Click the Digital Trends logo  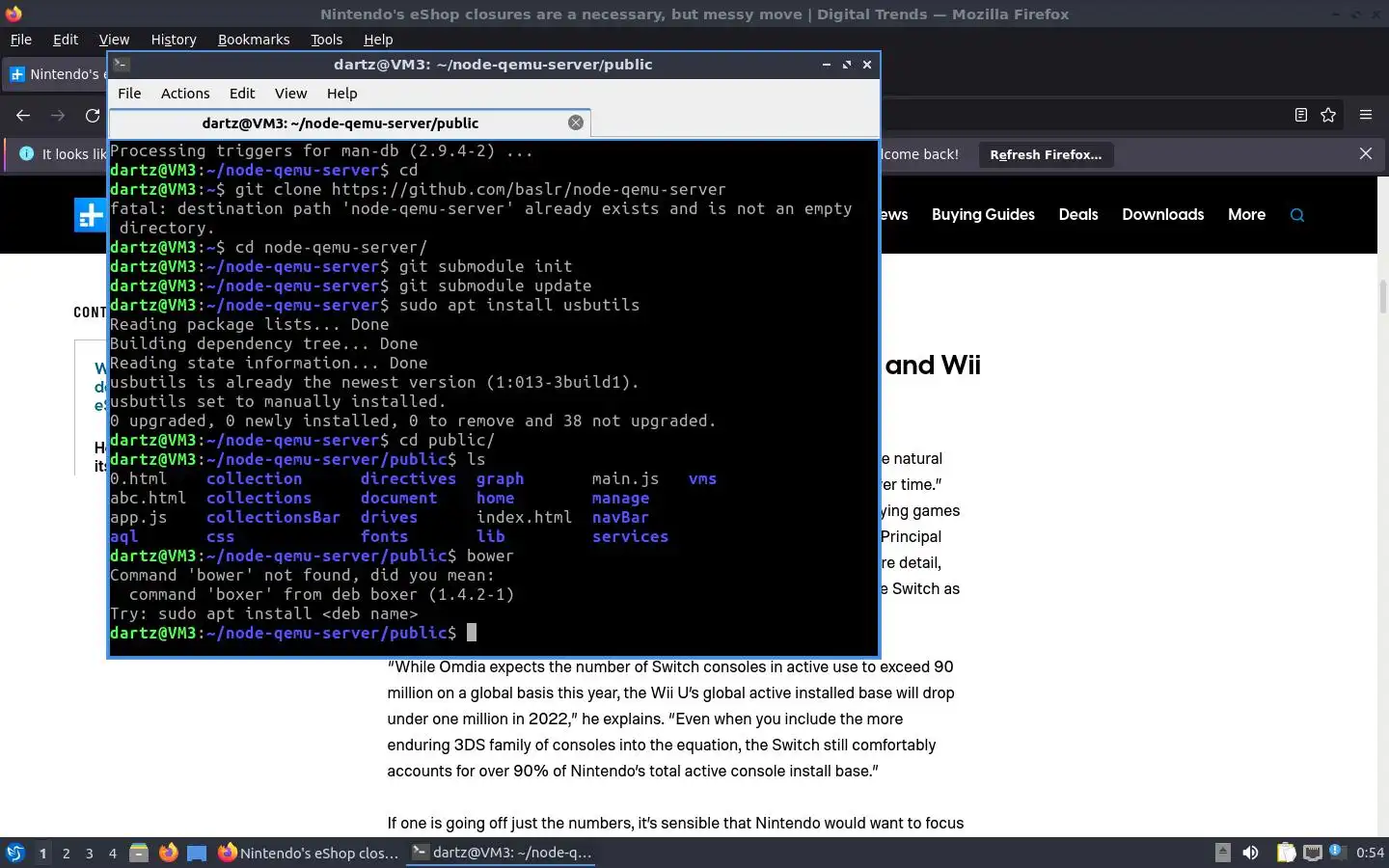point(91,215)
